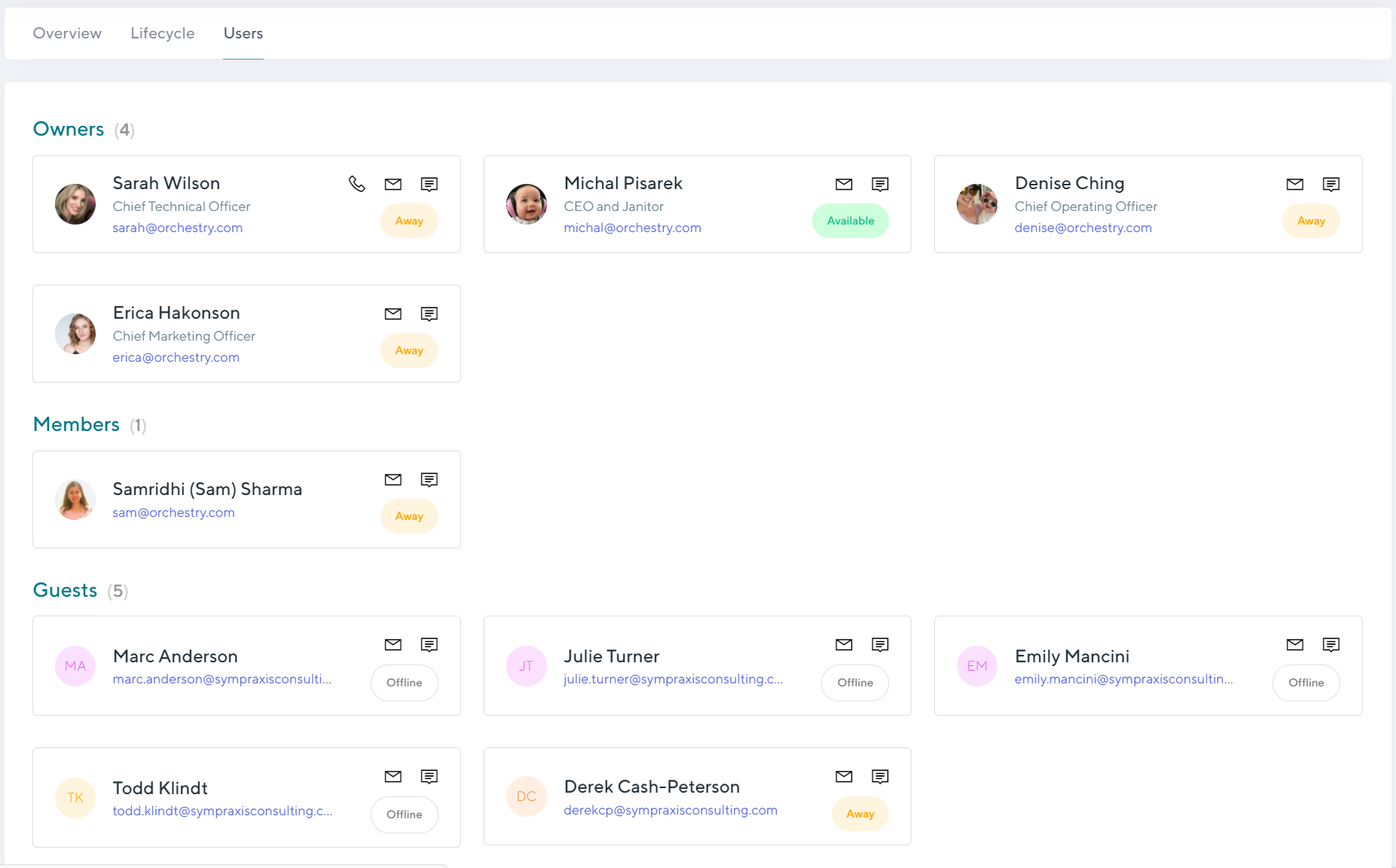Switch to the Lifecycle tab
The image size is (1396, 868).
coord(162,33)
